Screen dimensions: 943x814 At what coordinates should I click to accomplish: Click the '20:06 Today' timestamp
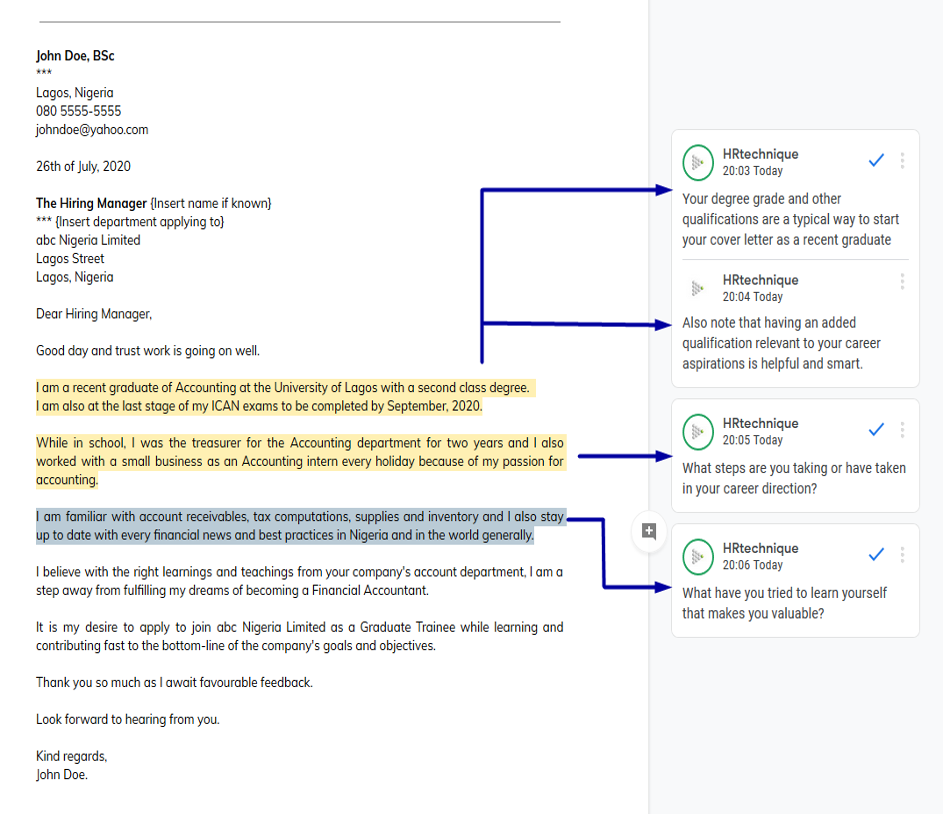[x=753, y=565]
